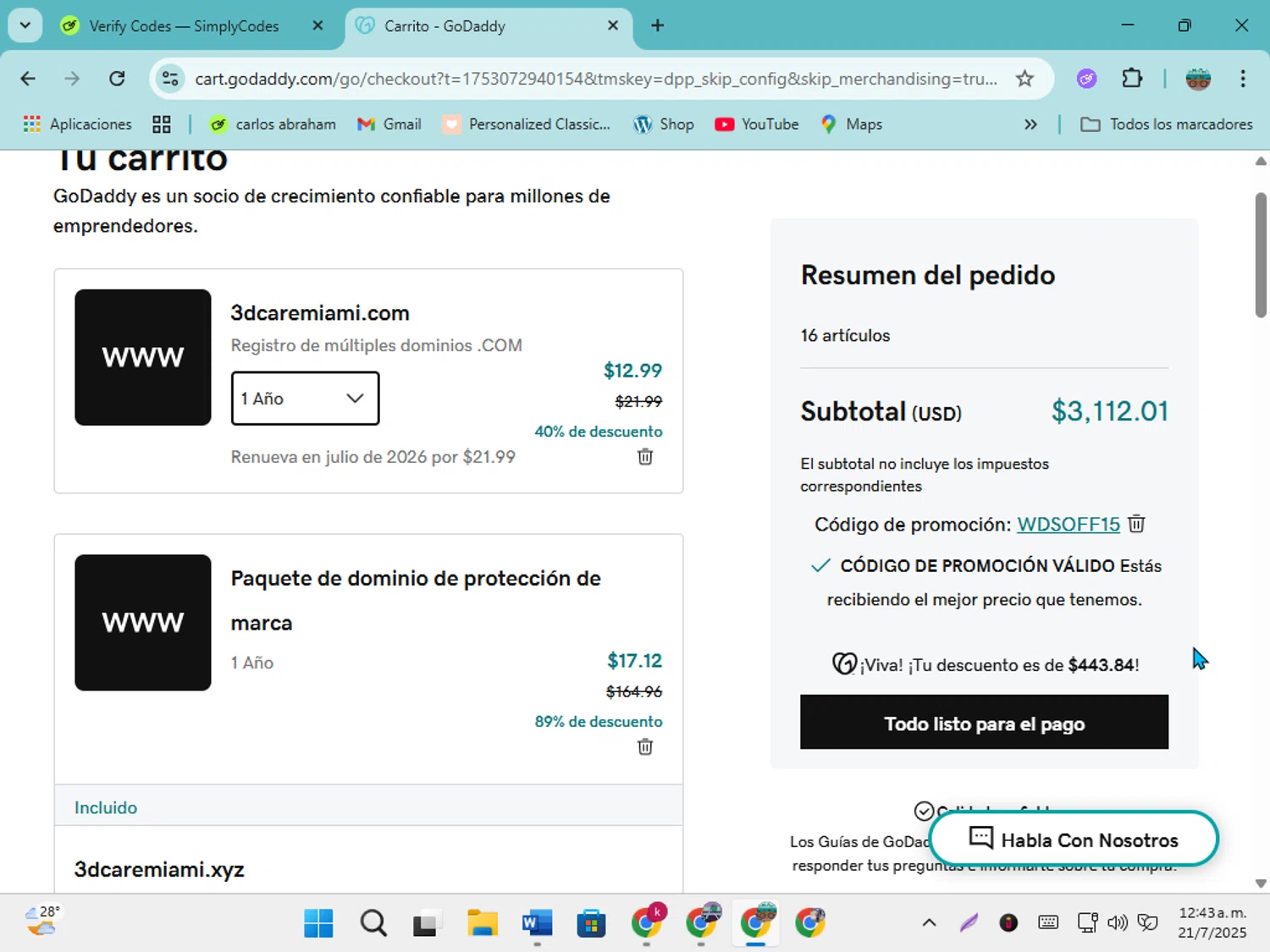Open the YouTube bookmark
The height and width of the screenshot is (952, 1270).
click(757, 124)
